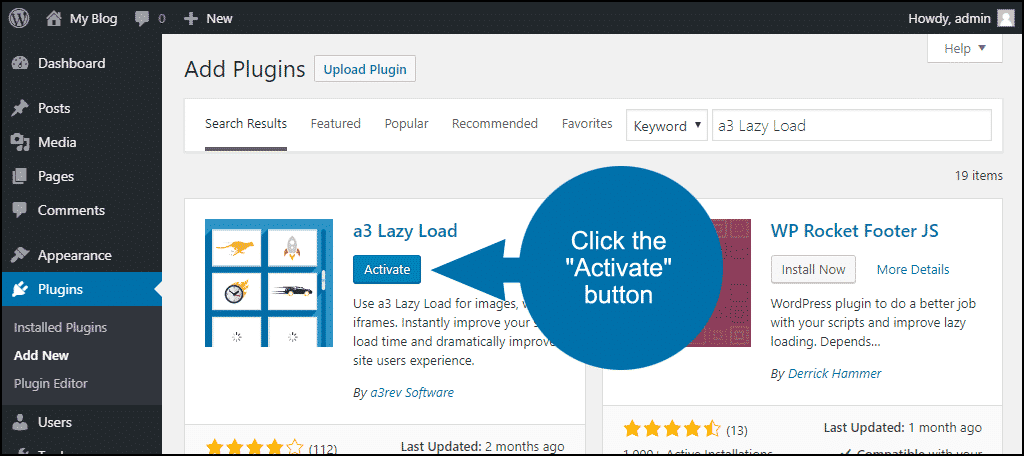
Task: Switch to Recommended tab
Action: point(495,124)
